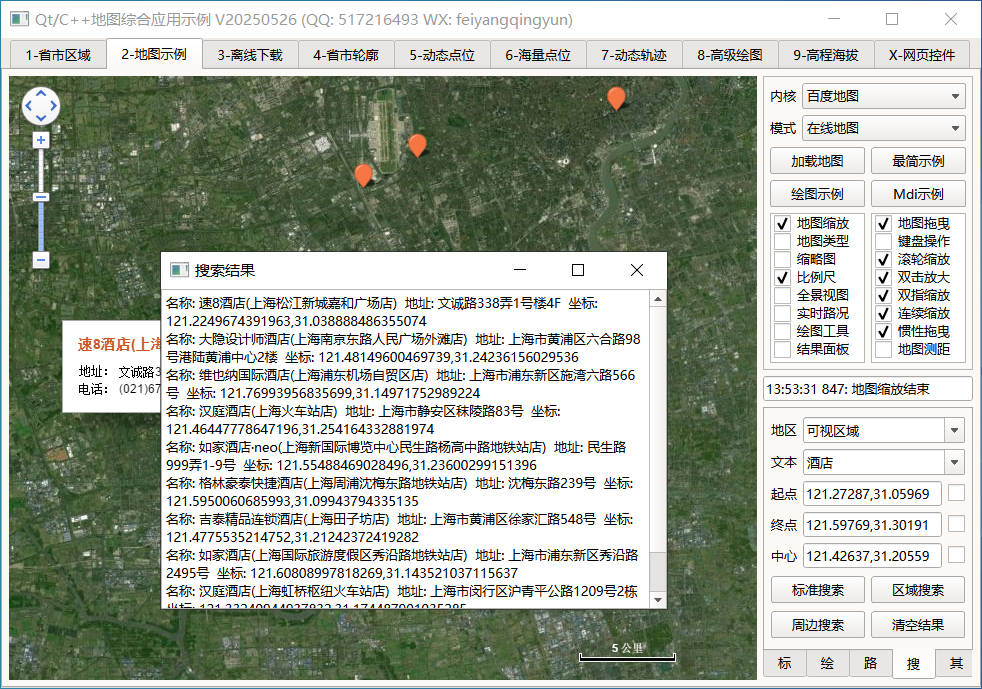Maximize the 搜索结果 dialog

click(578, 270)
